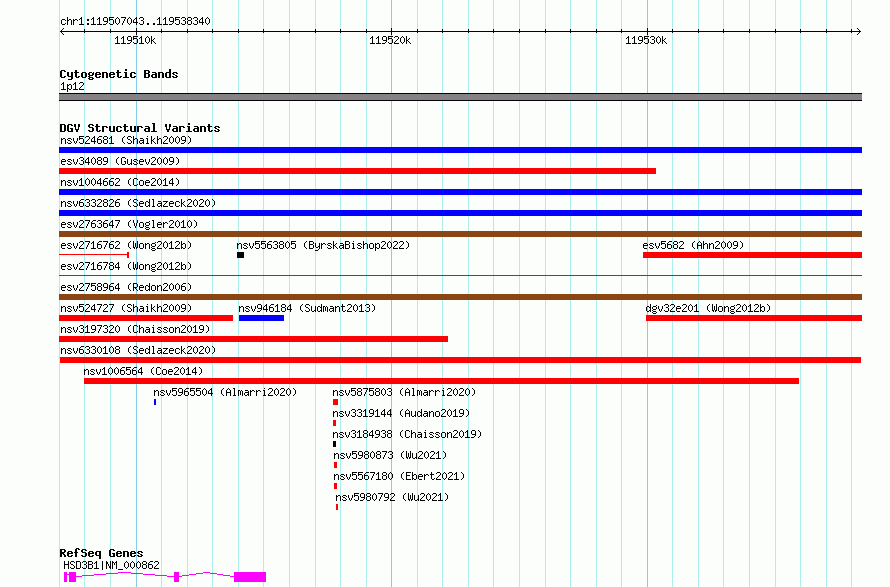Click the large magenta HSD3B1 exon block

(250, 577)
